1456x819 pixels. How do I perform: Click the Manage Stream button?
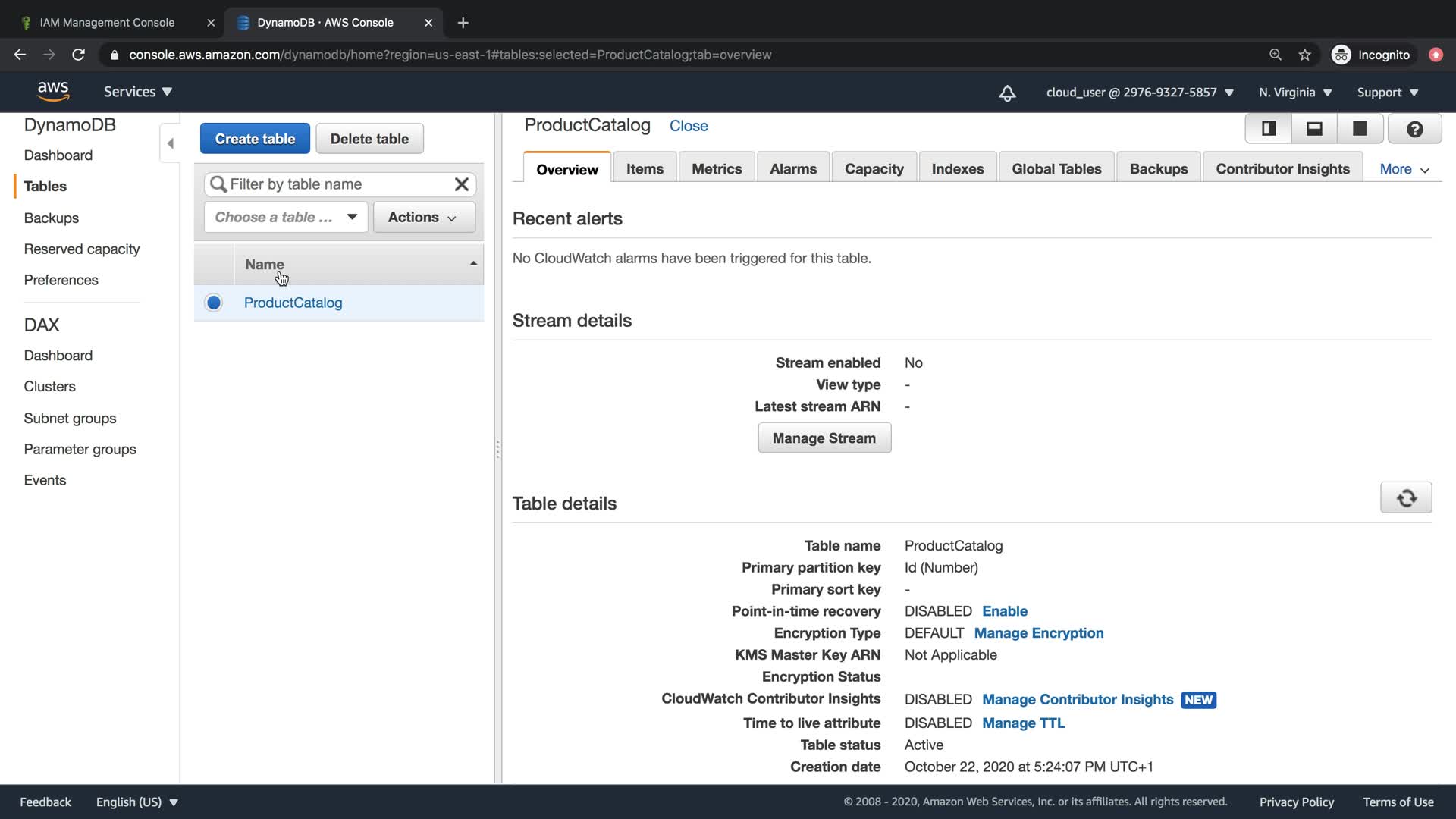pos(824,438)
